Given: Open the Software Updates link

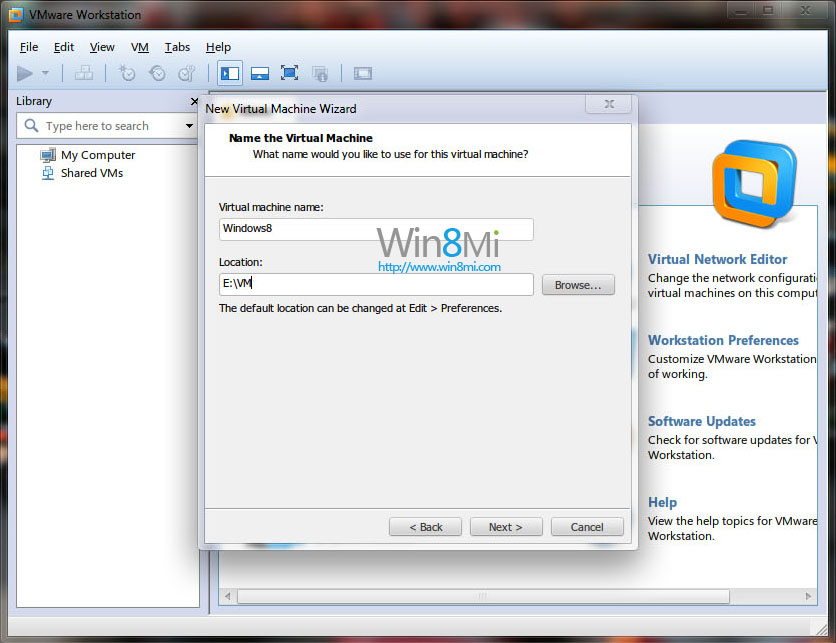Looking at the screenshot, I should tap(702, 421).
